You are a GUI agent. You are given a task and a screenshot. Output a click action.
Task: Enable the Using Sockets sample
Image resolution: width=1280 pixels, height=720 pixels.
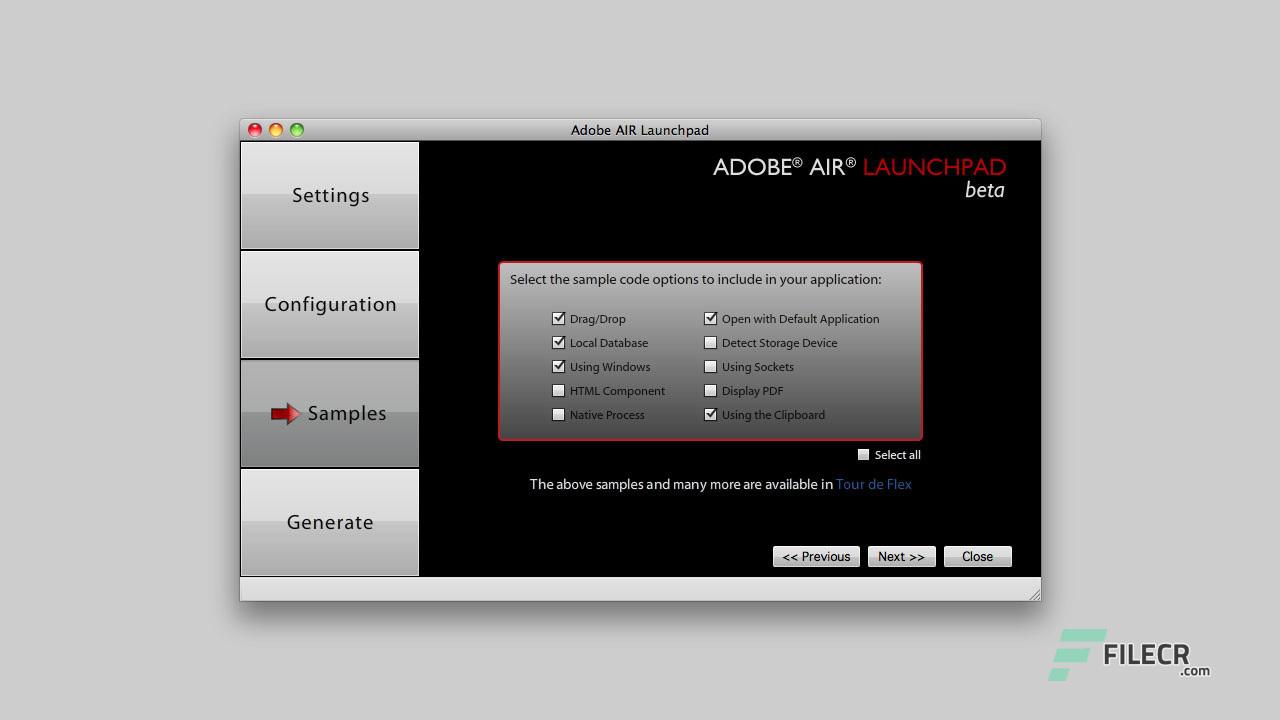pos(711,367)
